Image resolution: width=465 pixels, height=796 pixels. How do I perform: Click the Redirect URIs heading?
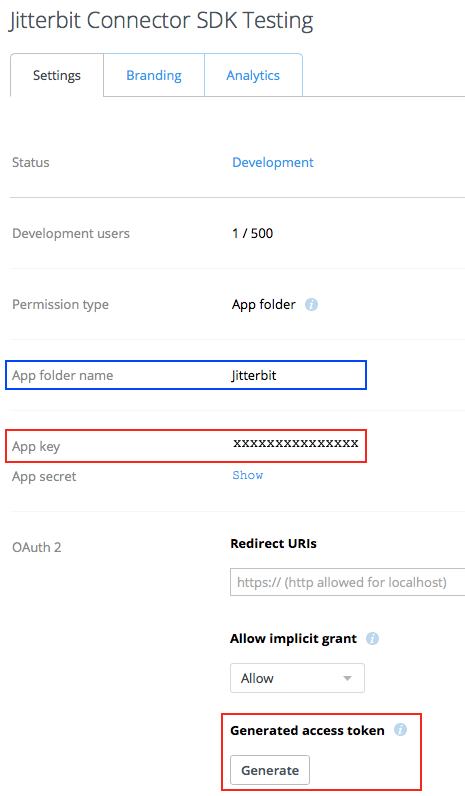[x=274, y=544]
